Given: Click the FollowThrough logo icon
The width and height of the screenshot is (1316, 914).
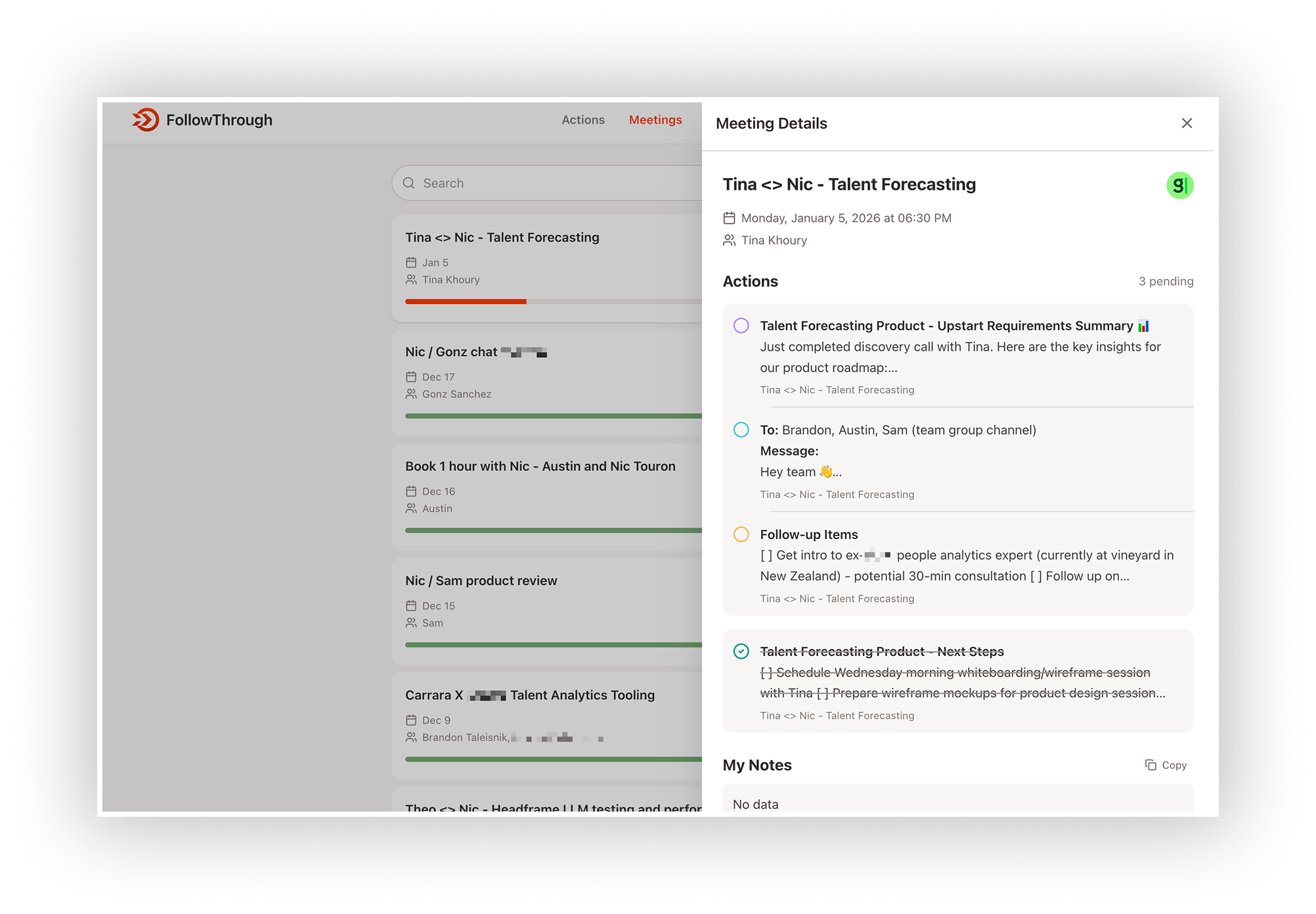Looking at the screenshot, I should (x=145, y=120).
